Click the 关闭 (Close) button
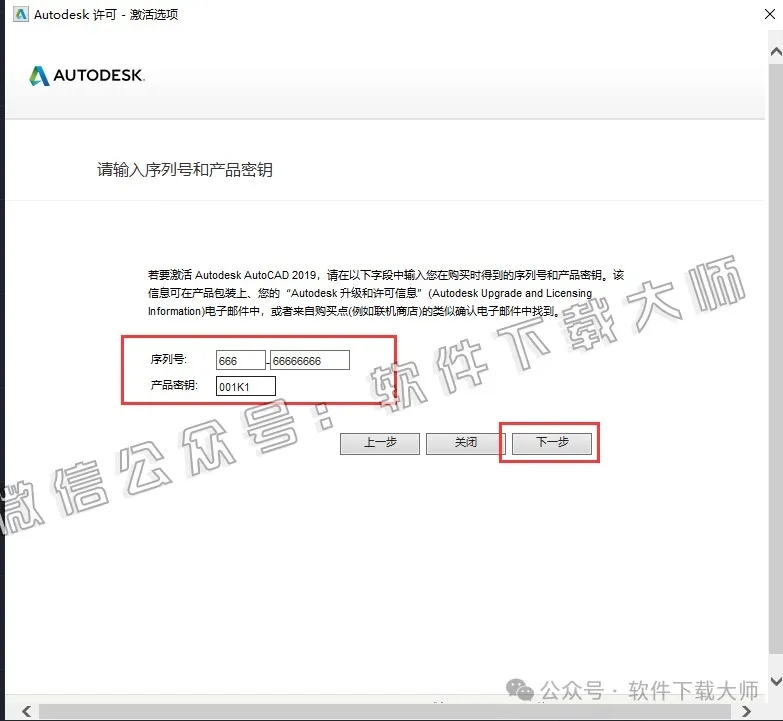 tap(465, 443)
